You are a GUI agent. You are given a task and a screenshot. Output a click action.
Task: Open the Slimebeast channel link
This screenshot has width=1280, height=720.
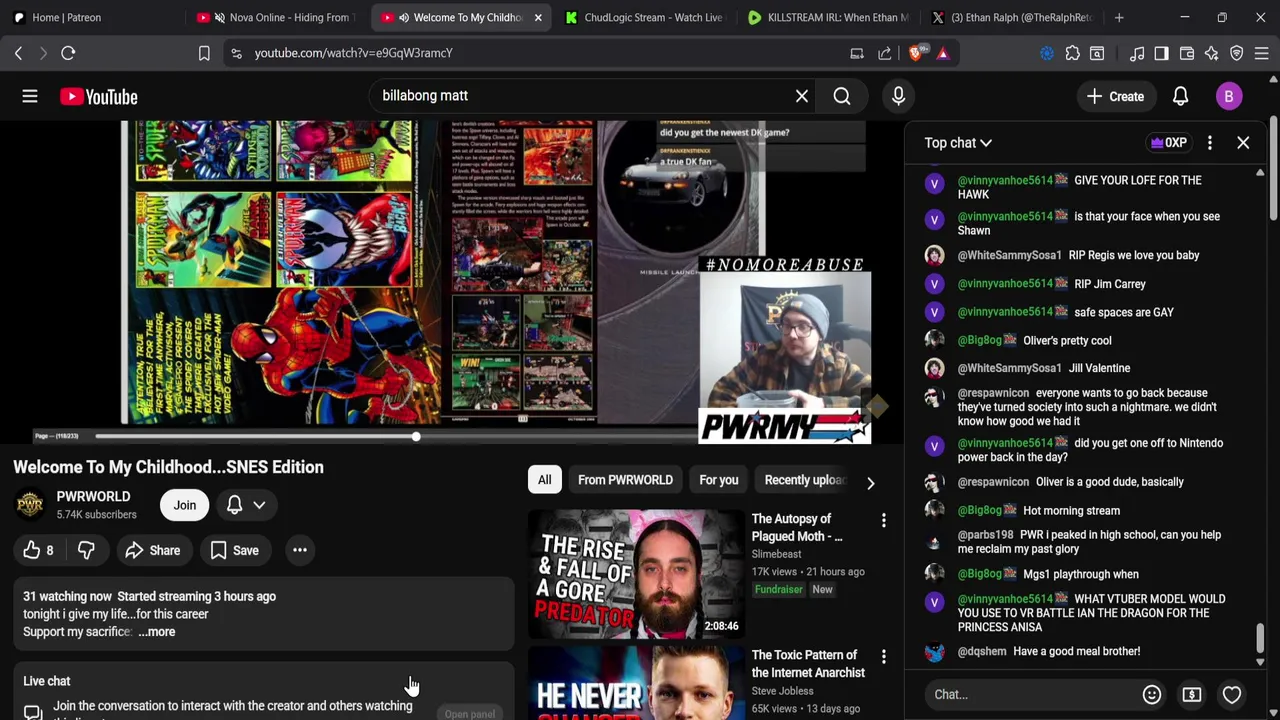click(776, 554)
